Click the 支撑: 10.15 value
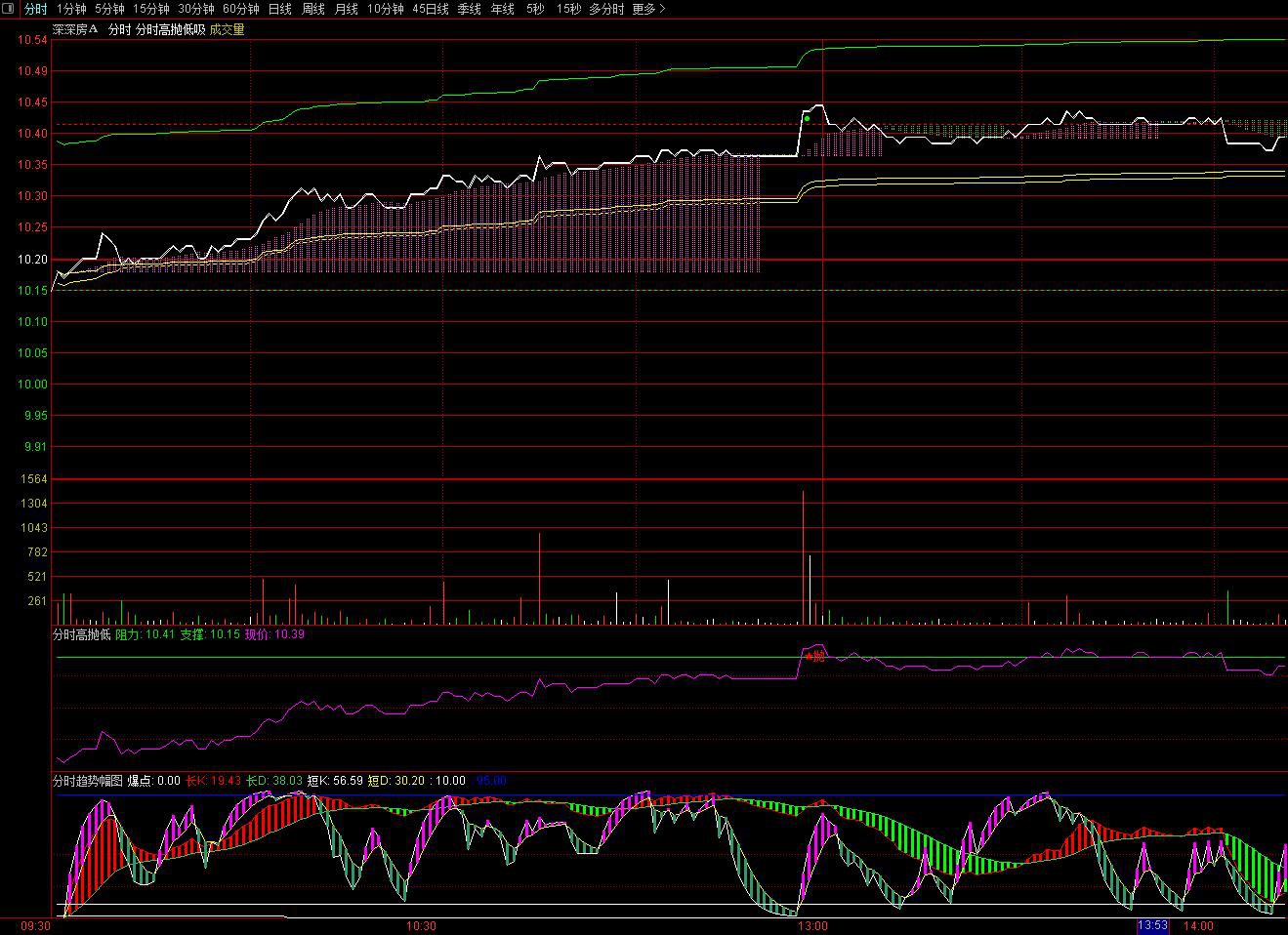The width and height of the screenshot is (1288, 935). (210, 634)
